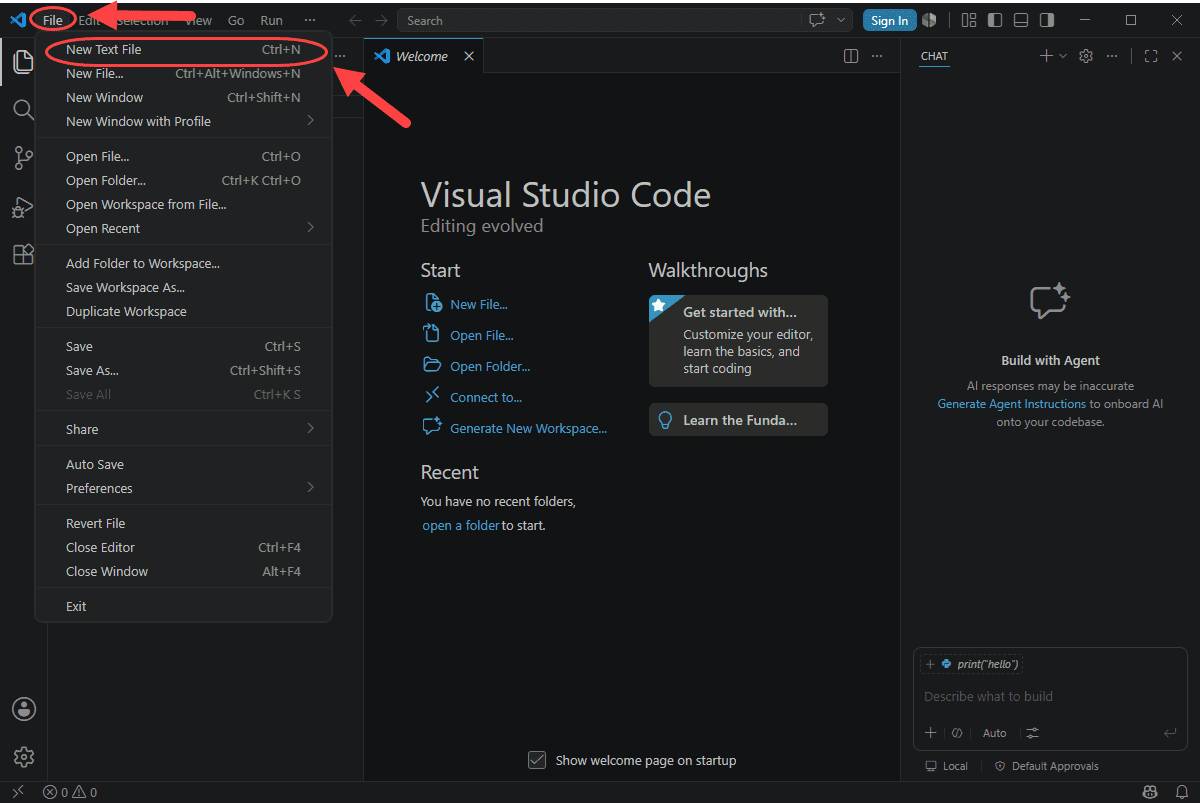The height and width of the screenshot is (803, 1200).
Task: Open editor More Actions beside the split icon
Action: 877,56
